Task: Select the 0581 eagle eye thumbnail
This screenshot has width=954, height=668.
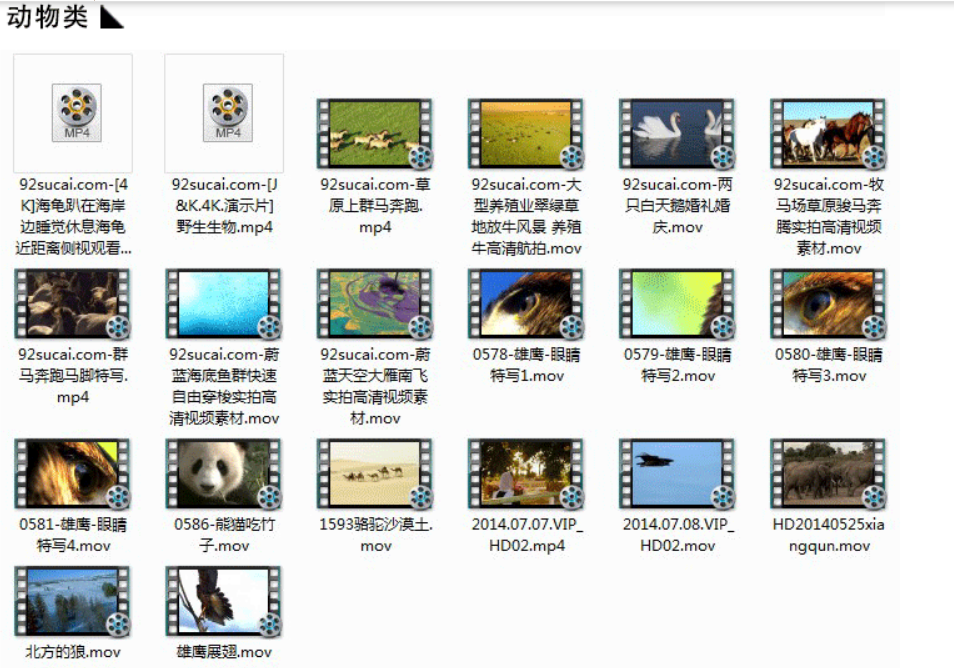Action: tap(72, 473)
